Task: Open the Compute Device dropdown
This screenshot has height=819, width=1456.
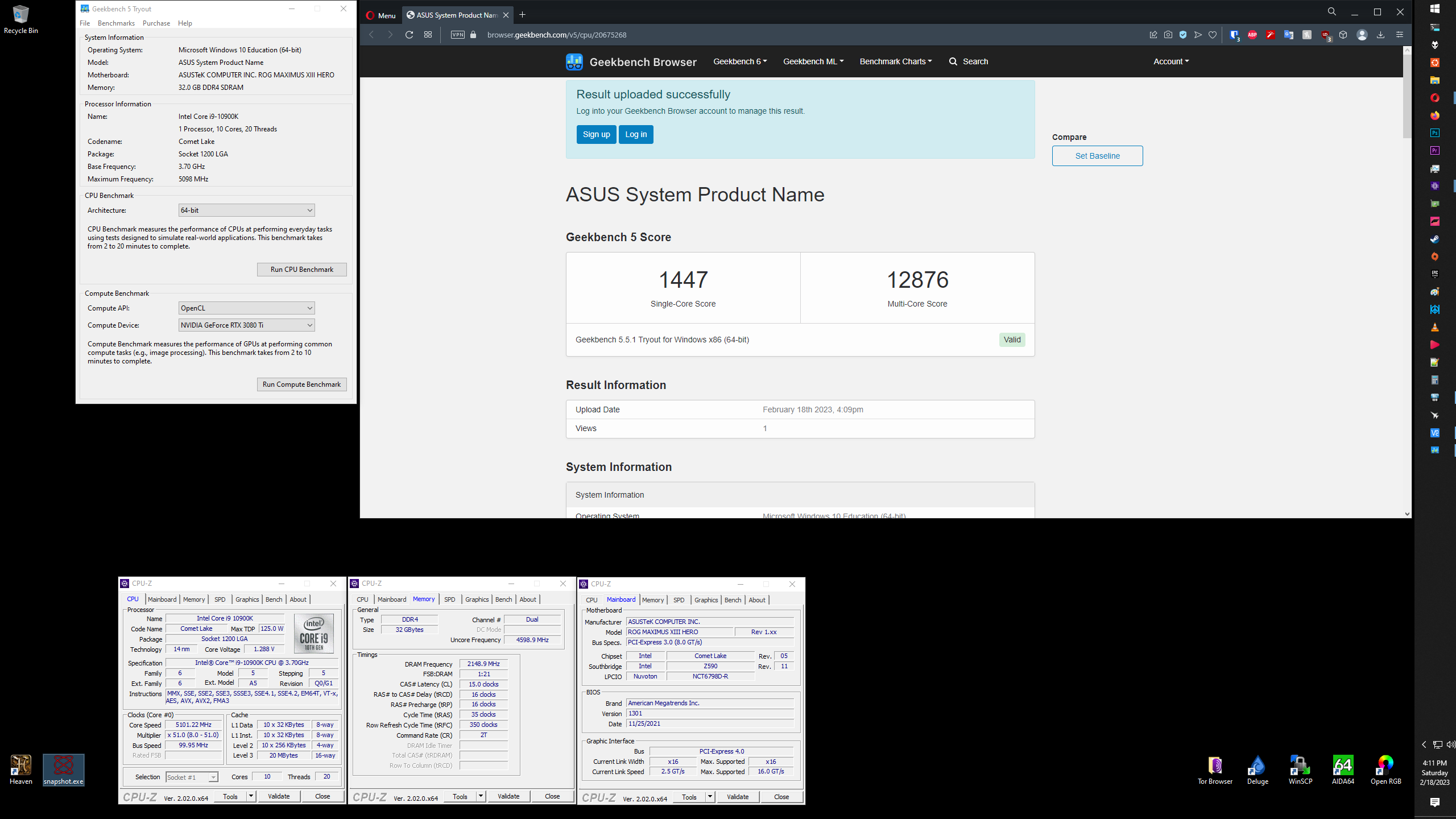Action: tap(246, 325)
